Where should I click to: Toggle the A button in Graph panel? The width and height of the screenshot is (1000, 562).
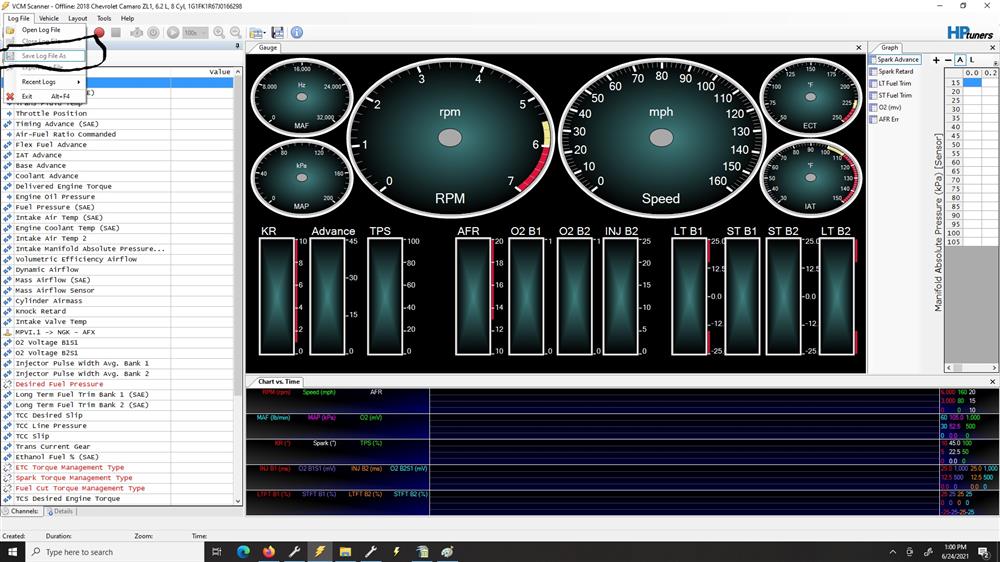tap(960, 60)
